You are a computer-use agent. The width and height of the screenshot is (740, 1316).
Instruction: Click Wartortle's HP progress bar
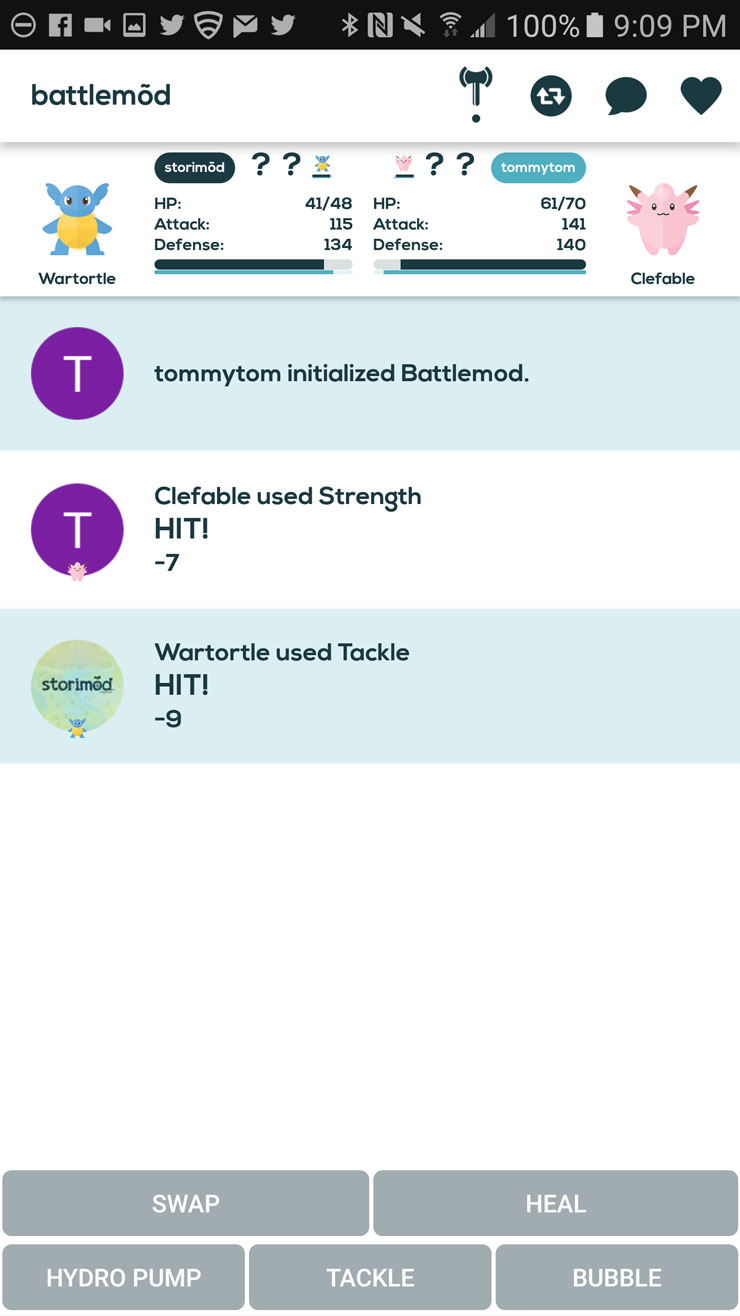click(253, 265)
